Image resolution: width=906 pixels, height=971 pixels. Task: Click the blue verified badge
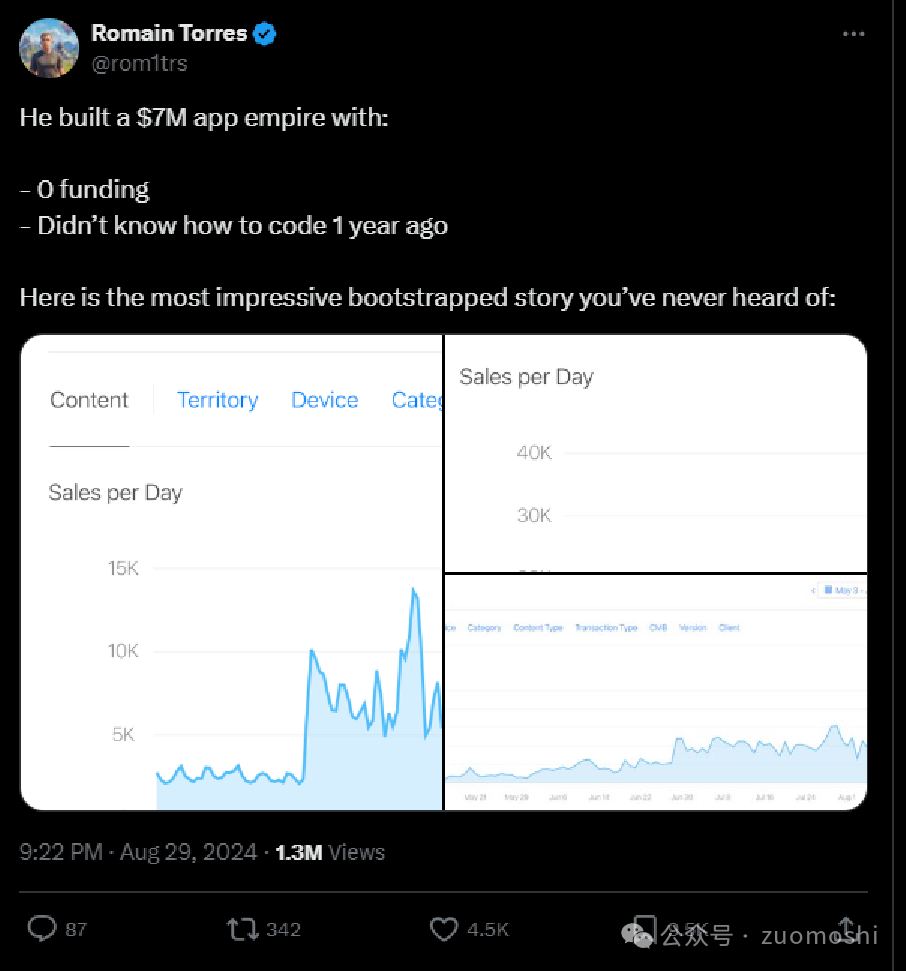265,34
